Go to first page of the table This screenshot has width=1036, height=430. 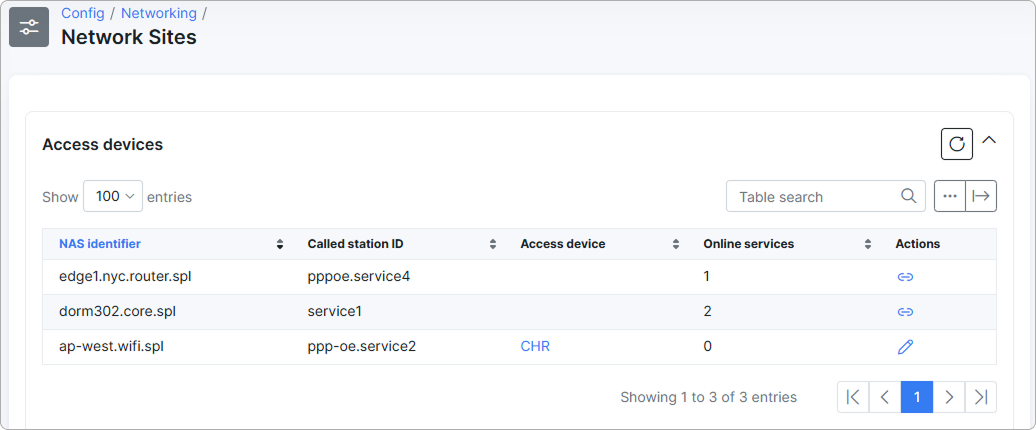853,397
